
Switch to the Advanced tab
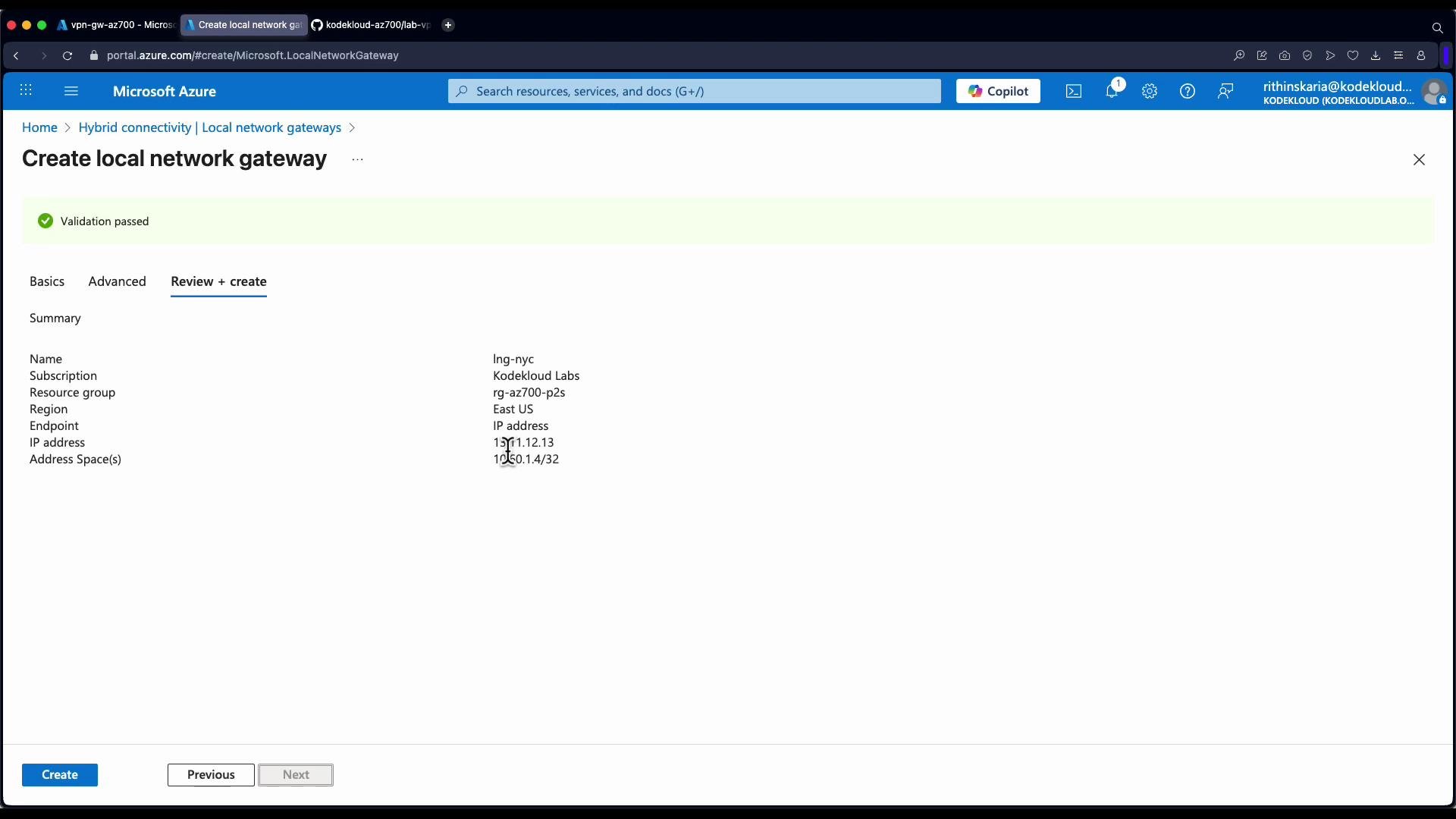click(117, 281)
